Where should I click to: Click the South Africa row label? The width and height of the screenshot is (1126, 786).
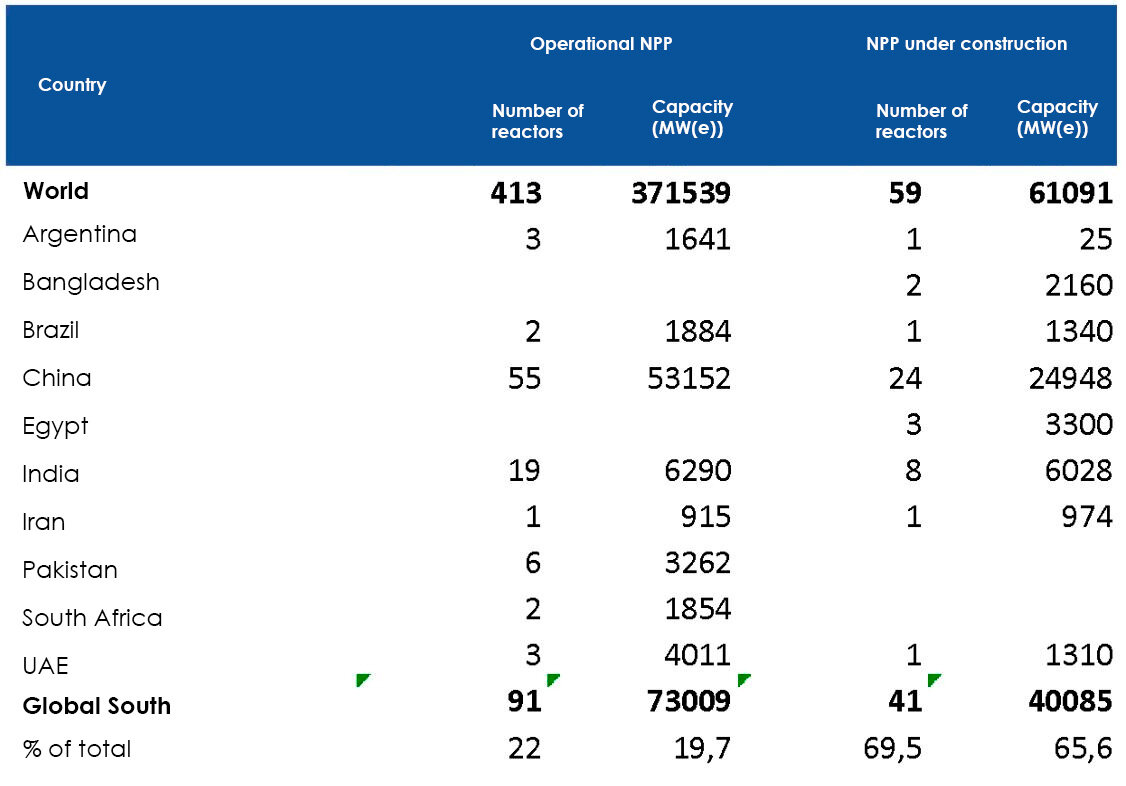[x=92, y=618]
